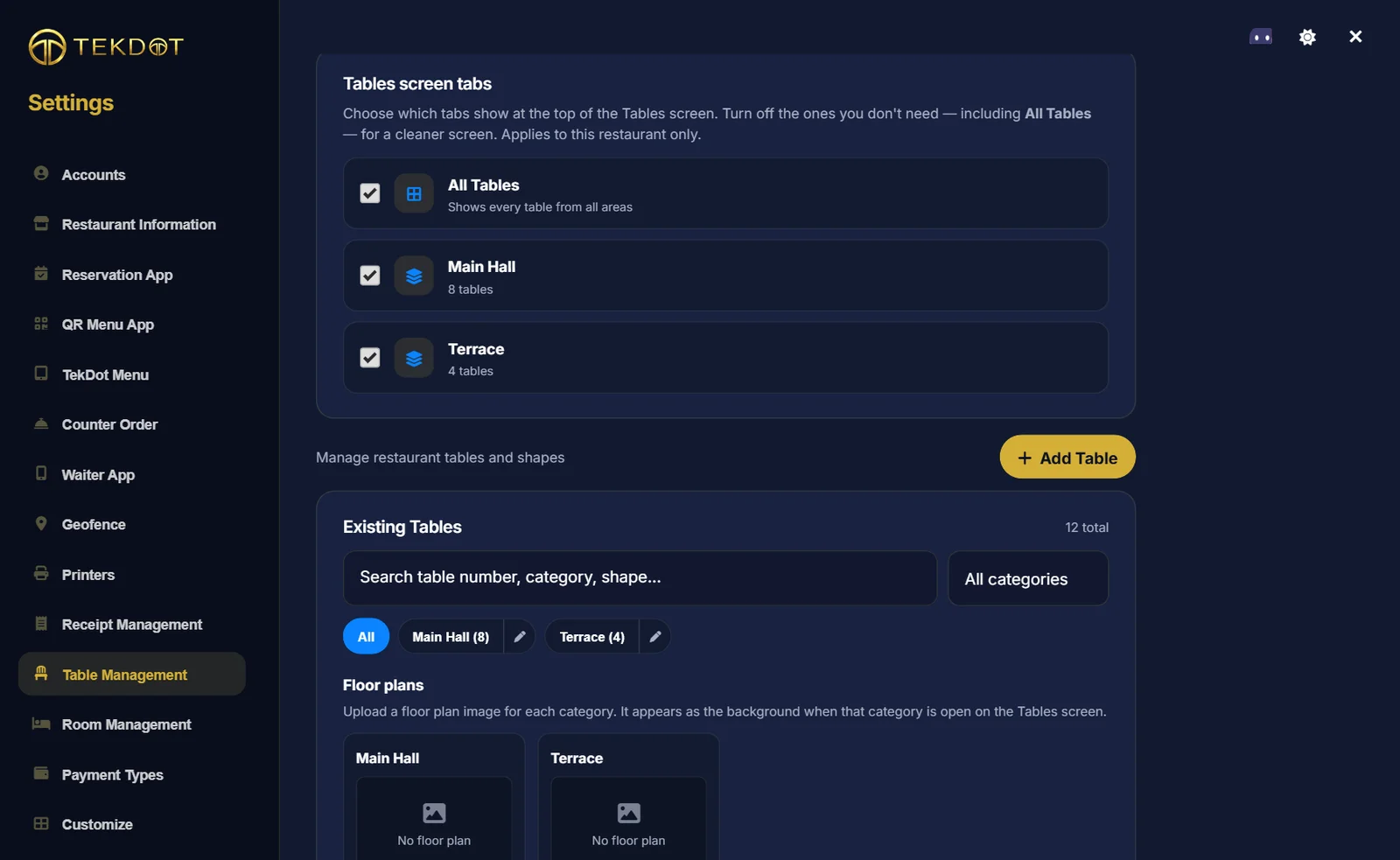Click the Receipt Management icon
This screenshot has width=1400, height=860.
tap(41, 624)
